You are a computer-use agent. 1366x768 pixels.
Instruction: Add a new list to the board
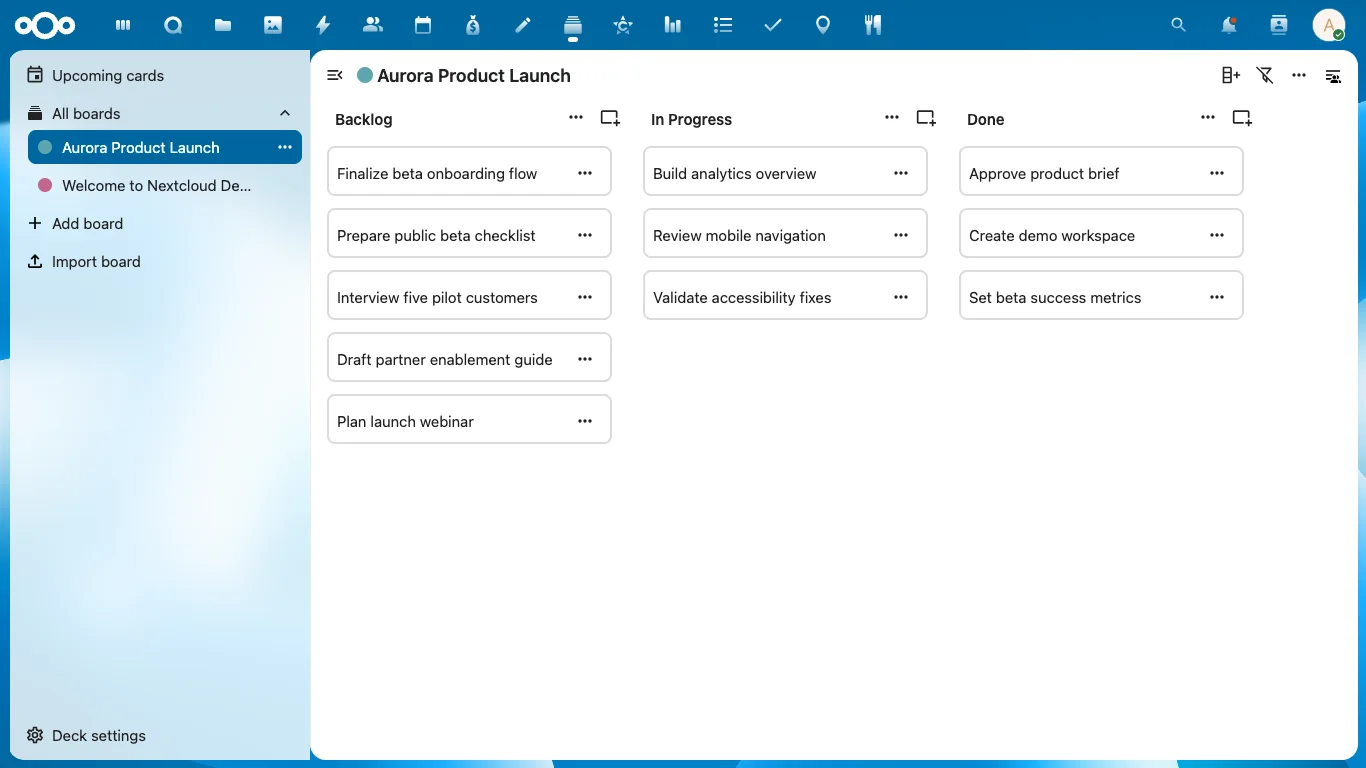(1231, 75)
